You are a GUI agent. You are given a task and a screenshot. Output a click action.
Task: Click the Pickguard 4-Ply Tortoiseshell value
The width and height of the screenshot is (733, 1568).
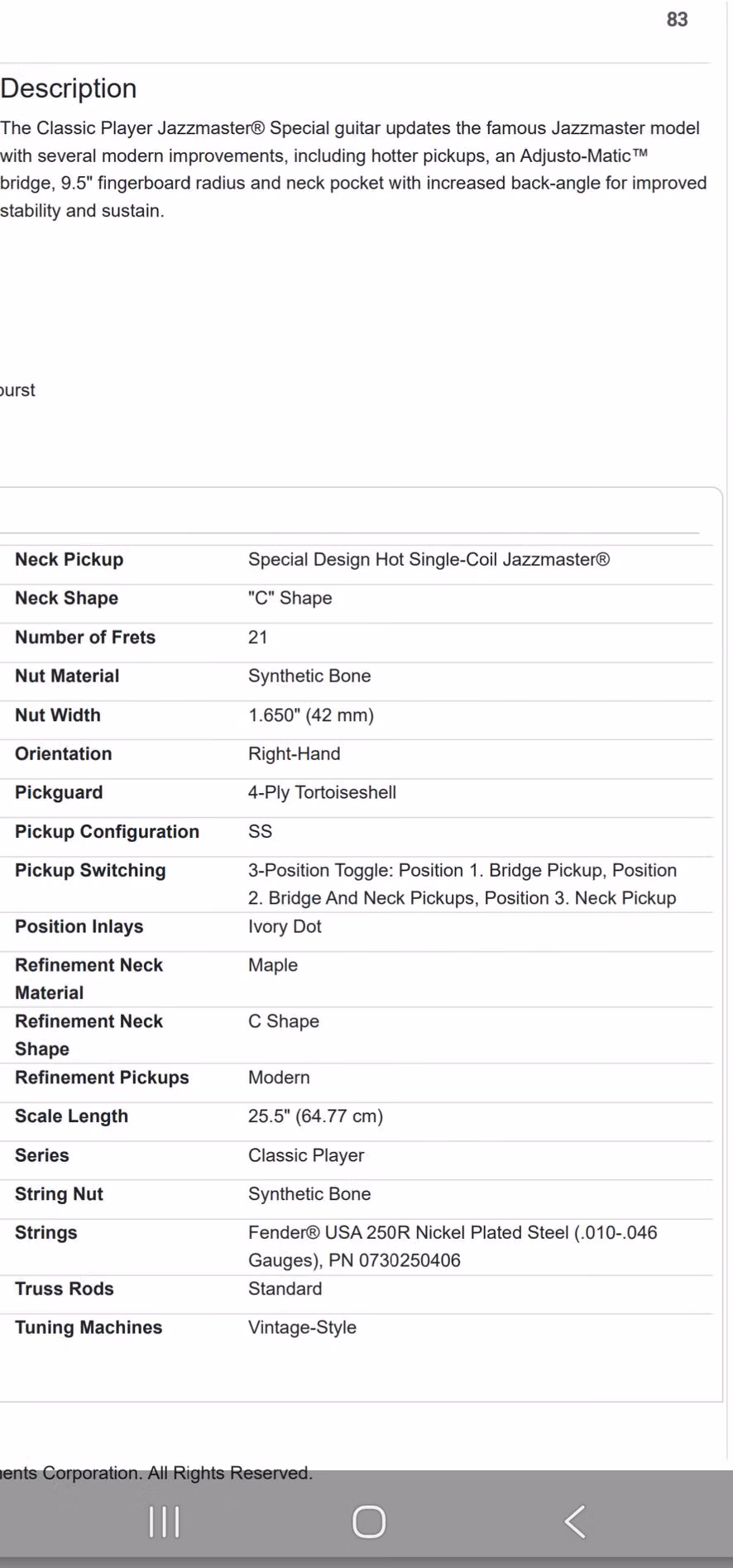(322, 792)
